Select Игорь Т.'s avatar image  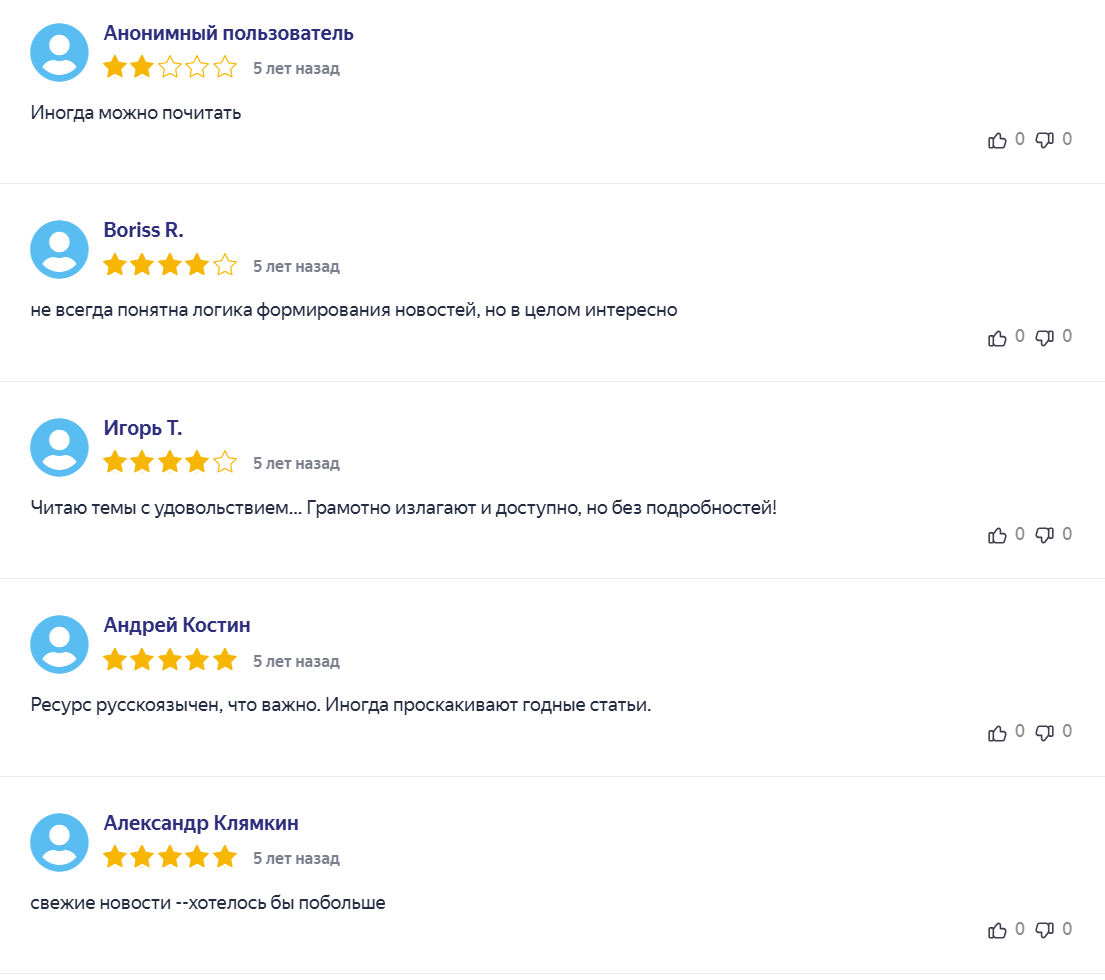click(x=59, y=447)
